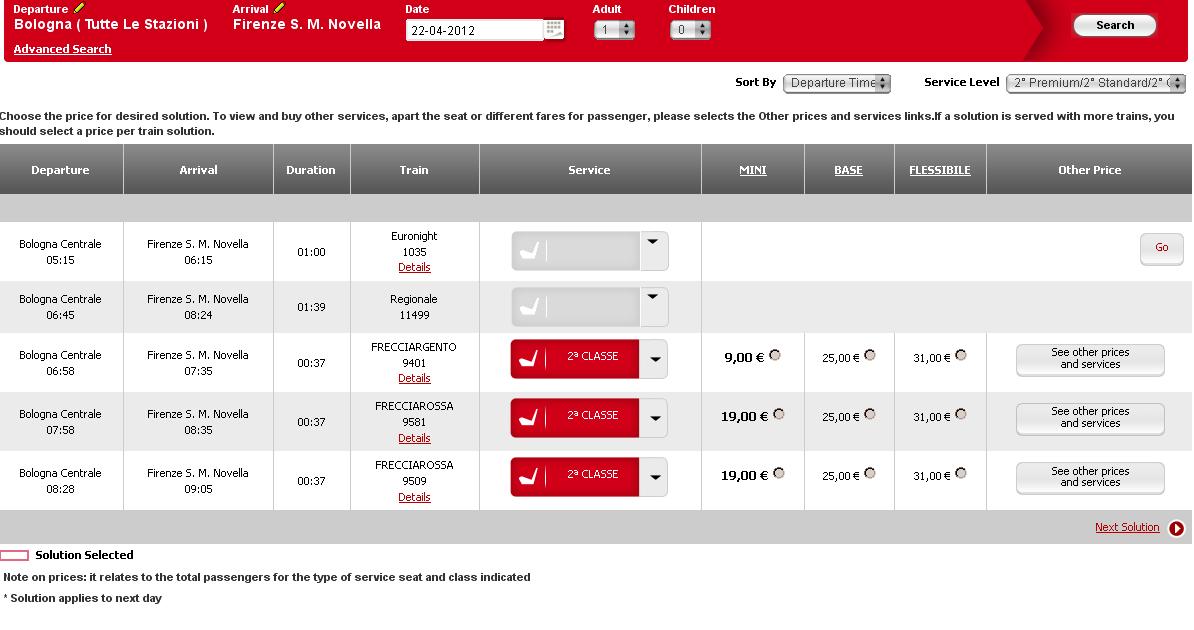Image resolution: width=1194 pixels, height=630 pixels.
Task: Click seat icon for Euronight 1035 service
Action: [x=529, y=251]
